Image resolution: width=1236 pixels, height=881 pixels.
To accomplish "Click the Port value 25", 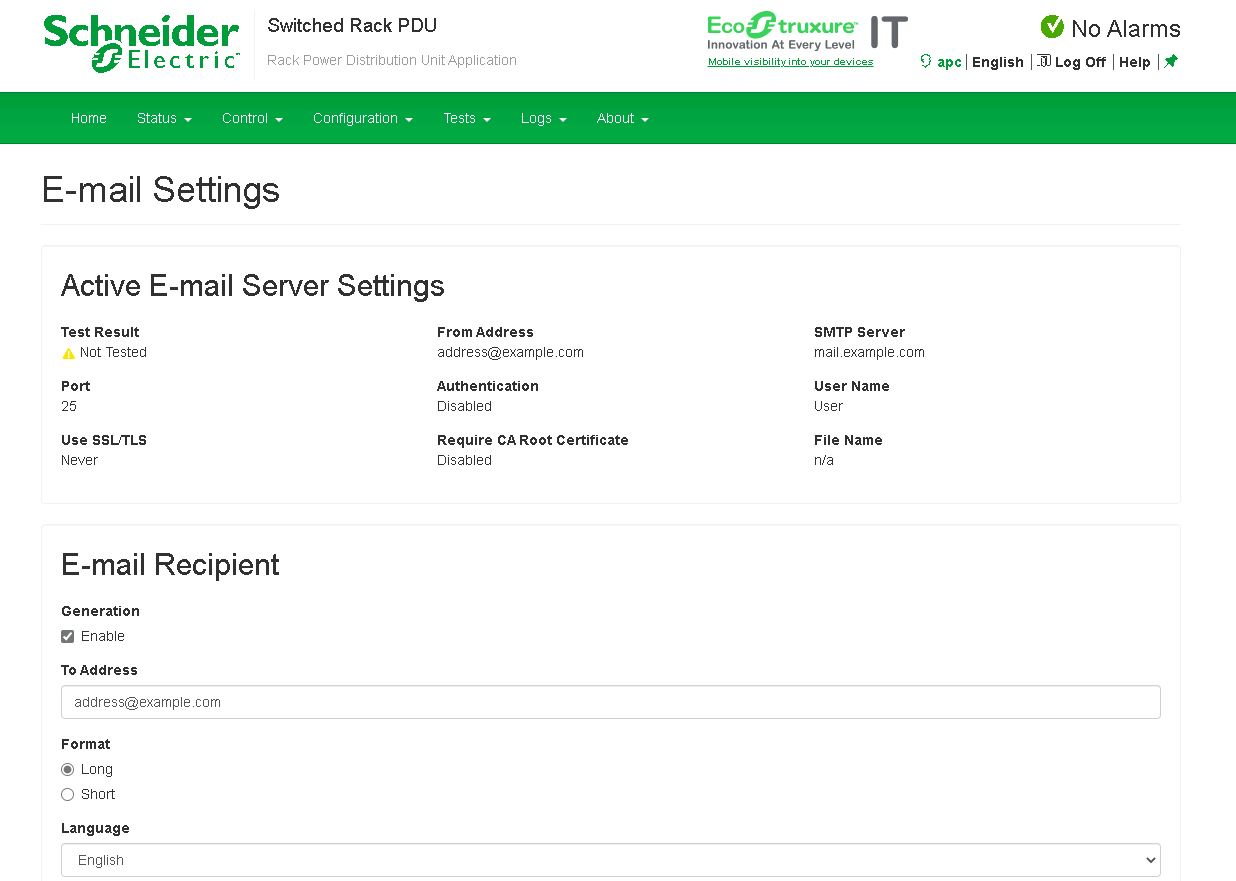I will (x=69, y=406).
